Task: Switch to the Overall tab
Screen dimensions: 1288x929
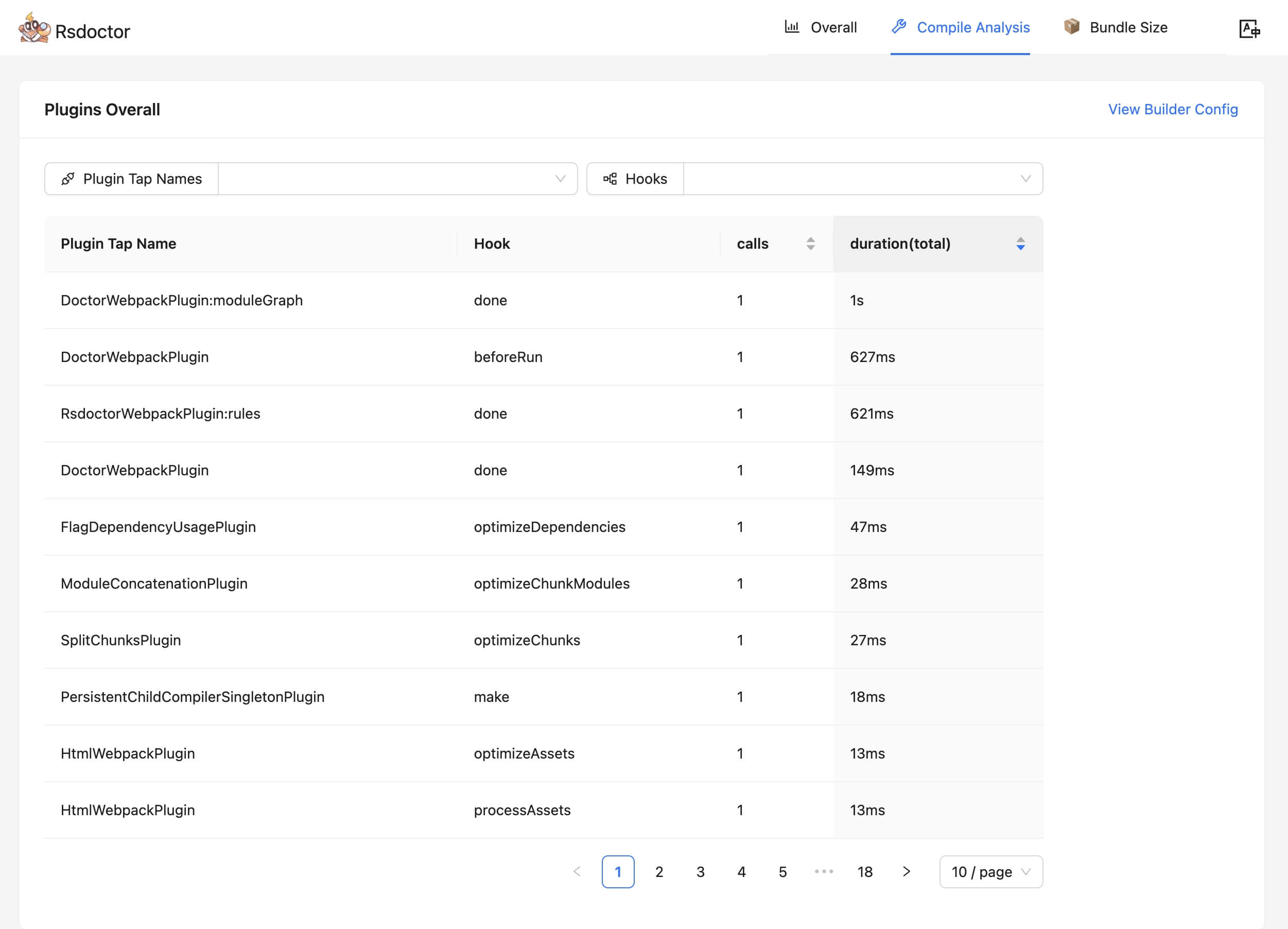Action: (x=821, y=27)
